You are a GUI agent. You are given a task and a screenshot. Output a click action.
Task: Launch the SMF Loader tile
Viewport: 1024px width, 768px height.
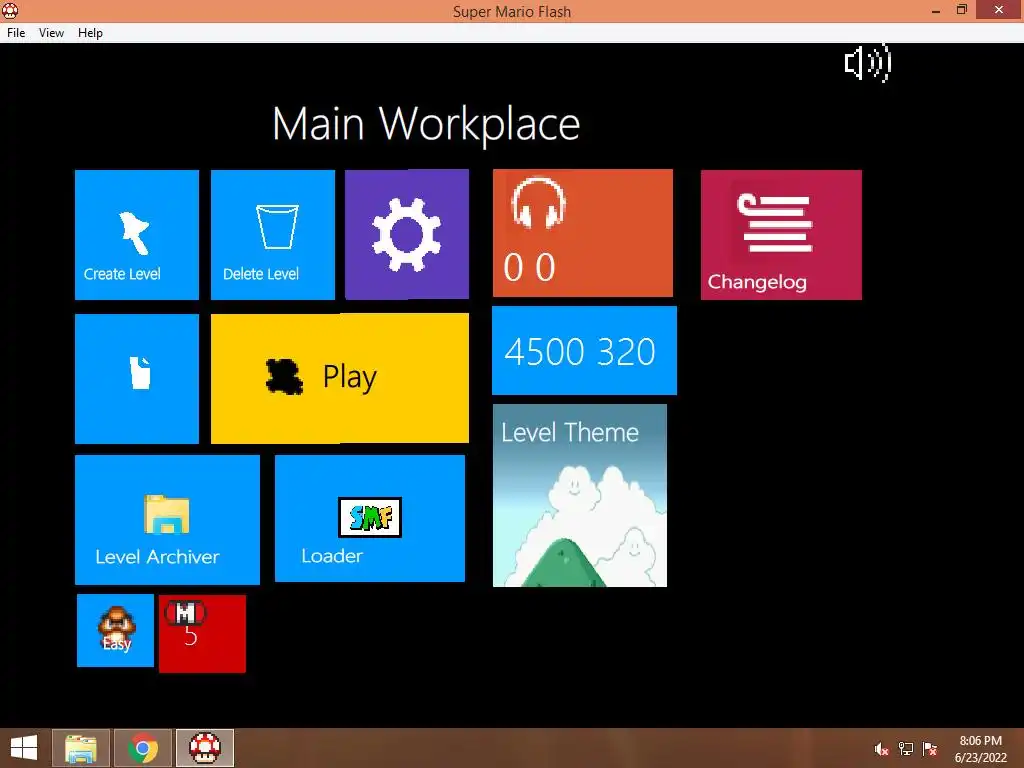pyautogui.click(x=370, y=519)
